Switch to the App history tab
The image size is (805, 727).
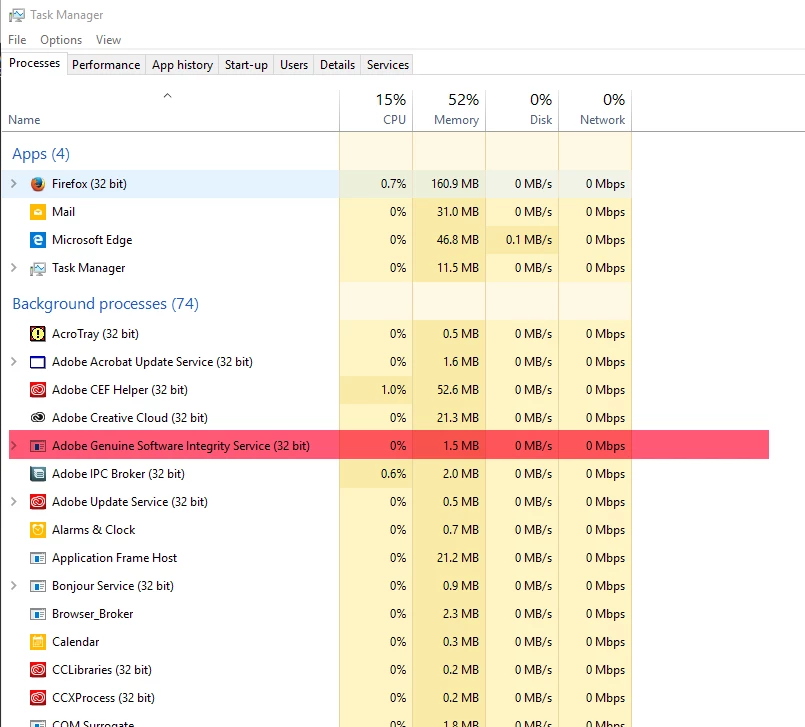pyautogui.click(x=182, y=65)
